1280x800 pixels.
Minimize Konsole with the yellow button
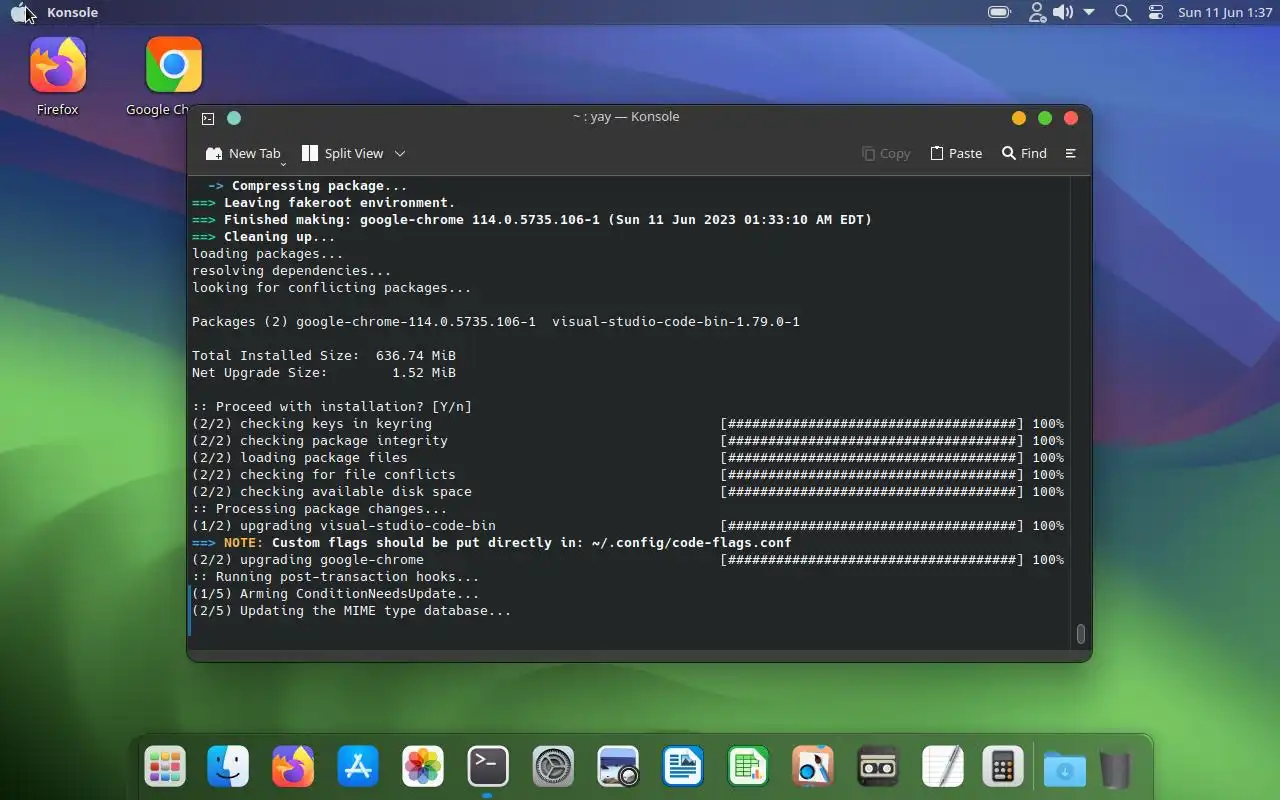pyautogui.click(x=1019, y=118)
